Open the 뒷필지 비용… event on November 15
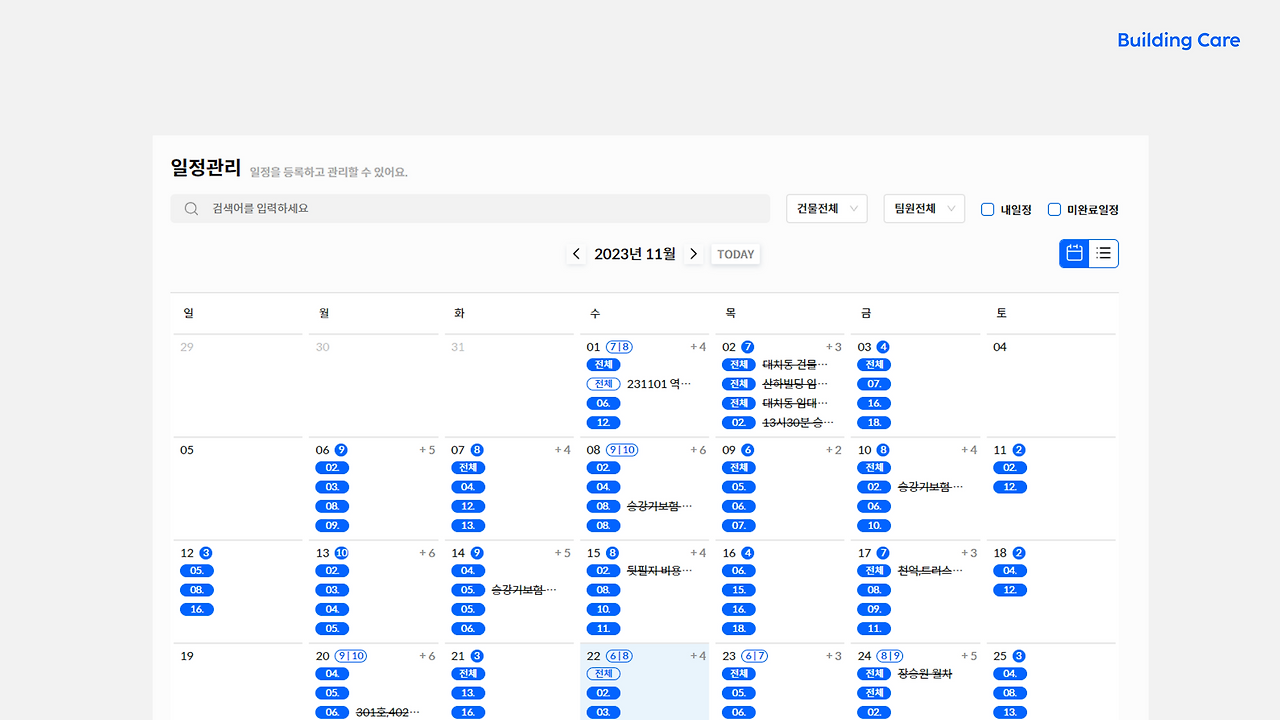Screen dimensions: 1280x720 click(659, 571)
